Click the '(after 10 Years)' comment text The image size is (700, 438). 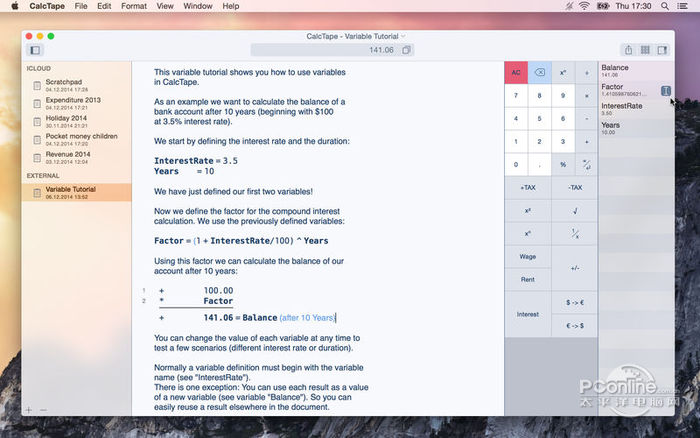point(307,318)
